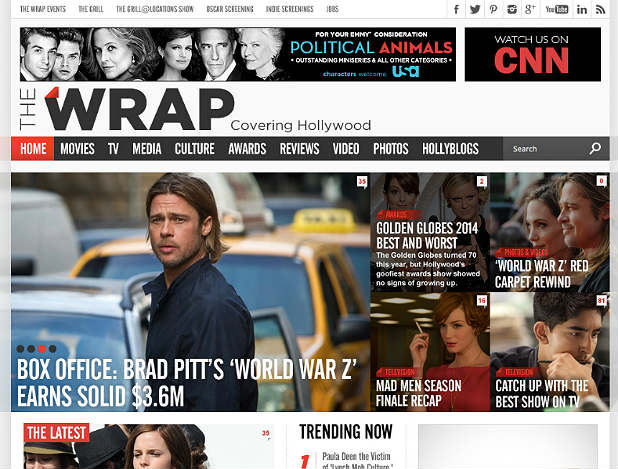Image resolution: width=618 pixels, height=469 pixels.
Task: Open comment count 16 on Mad Men story
Action: (482, 301)
